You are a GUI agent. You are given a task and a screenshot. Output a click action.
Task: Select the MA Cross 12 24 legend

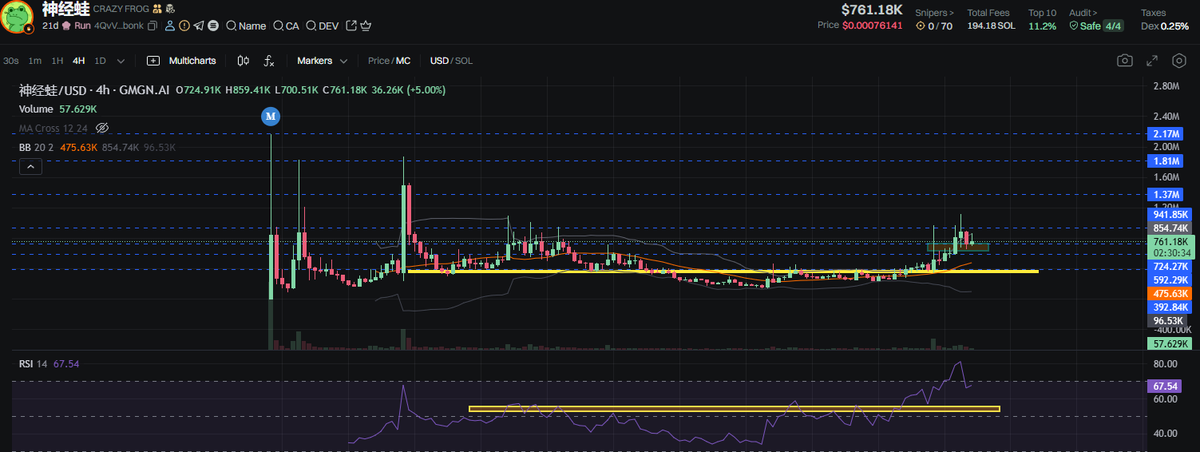pyautogui.click(x=54, y=128)
